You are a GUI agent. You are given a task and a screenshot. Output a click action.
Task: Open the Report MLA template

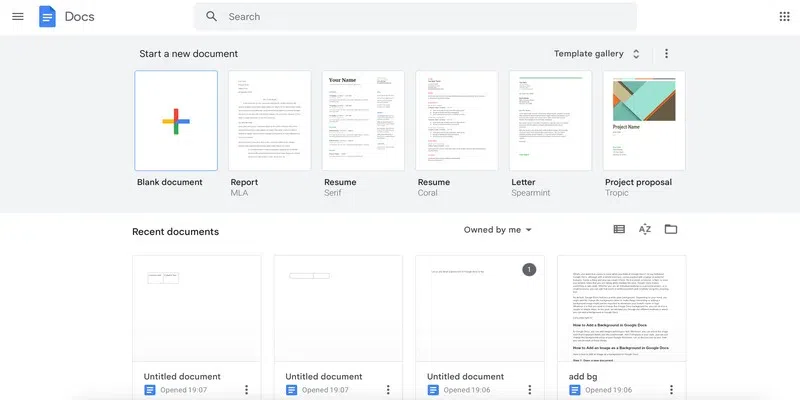click(270, 120)
